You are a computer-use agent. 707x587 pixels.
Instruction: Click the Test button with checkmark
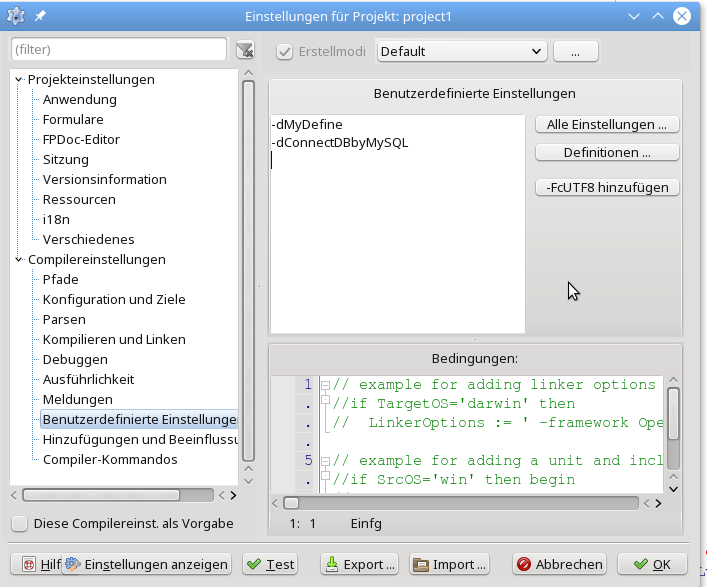tap(270, 564)
